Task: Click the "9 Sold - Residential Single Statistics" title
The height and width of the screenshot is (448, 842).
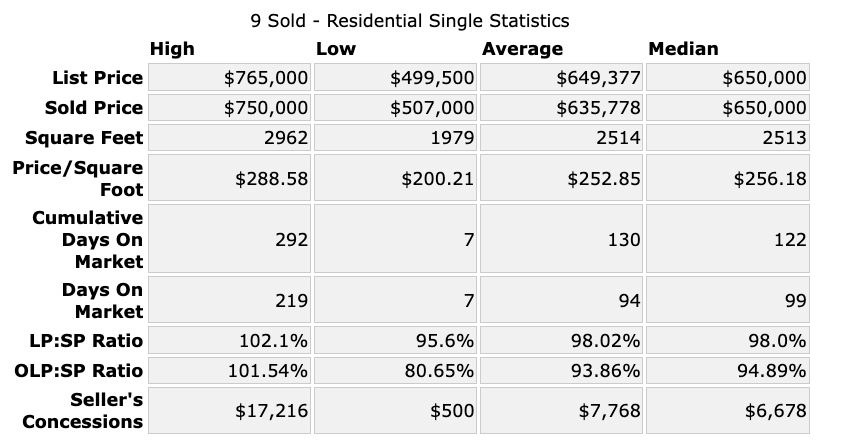Action: pos(408,20)
